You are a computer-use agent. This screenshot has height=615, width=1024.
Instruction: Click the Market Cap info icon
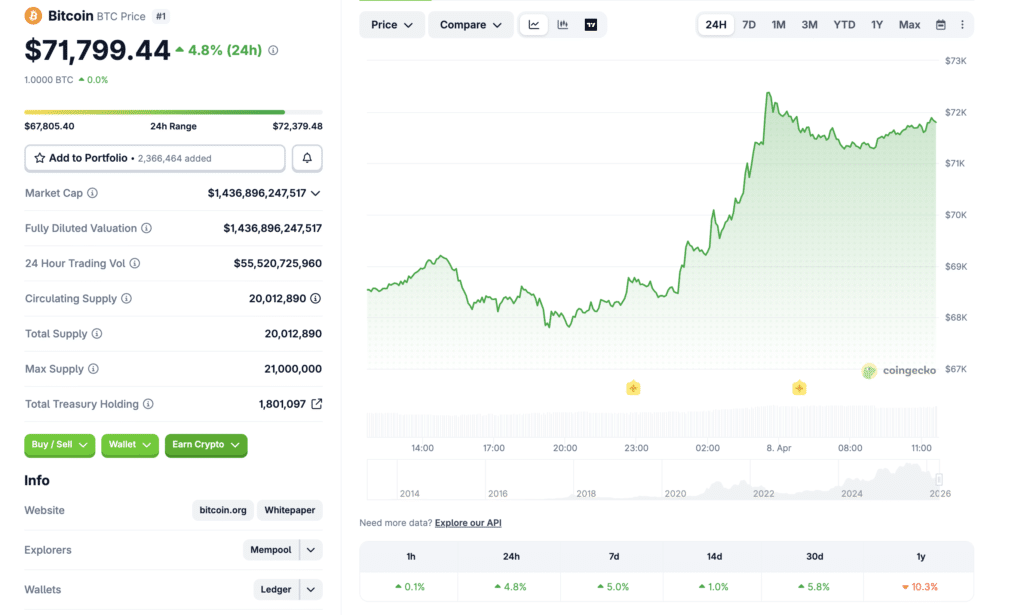tap(94, 193)
